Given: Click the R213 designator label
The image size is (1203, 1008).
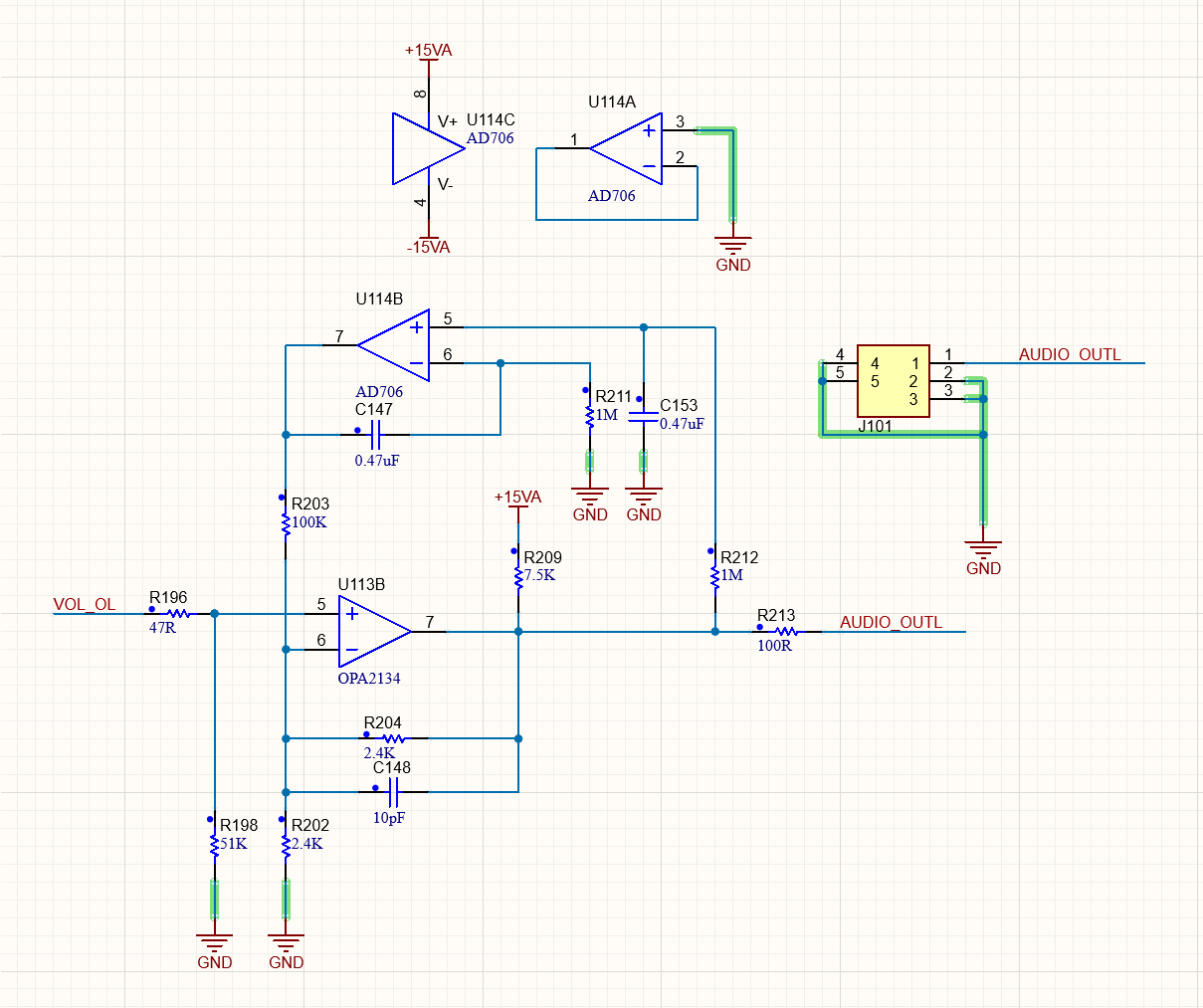Looking at the screenshot, I should (x=776, y=615).
